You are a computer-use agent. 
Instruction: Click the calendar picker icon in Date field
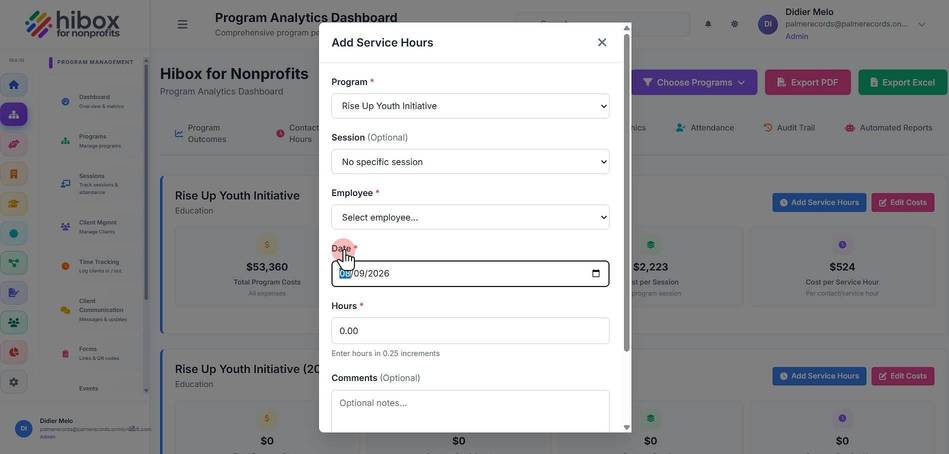pos(596,274)
